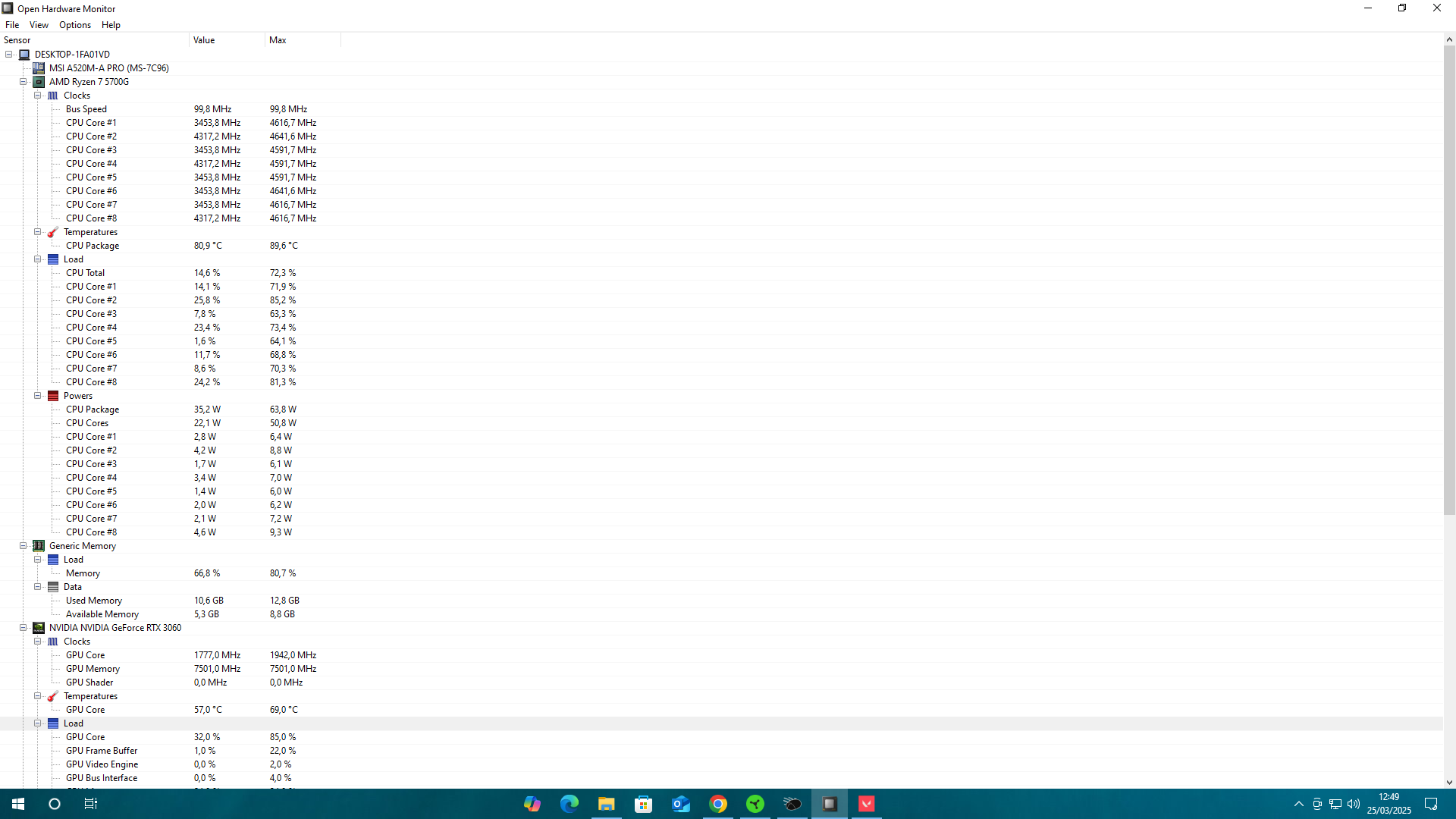Screen dimensions: 1456x819
Task: Open File Explorer from the taskbar
Action: [606, 804]
